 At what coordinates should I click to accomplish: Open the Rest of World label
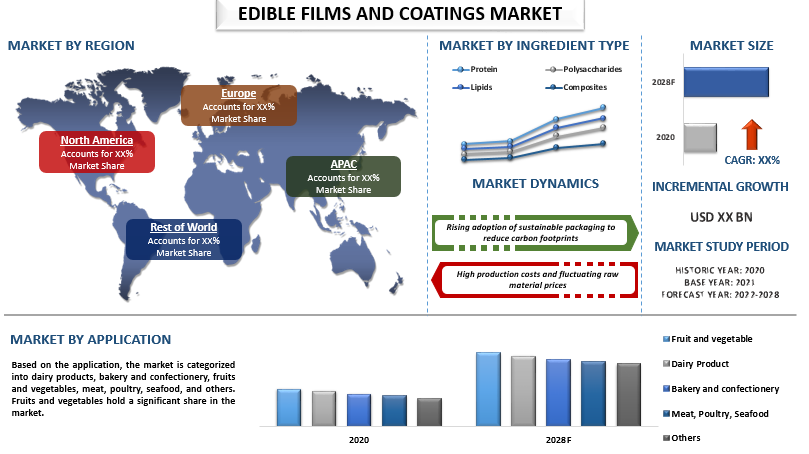point(184,239)
